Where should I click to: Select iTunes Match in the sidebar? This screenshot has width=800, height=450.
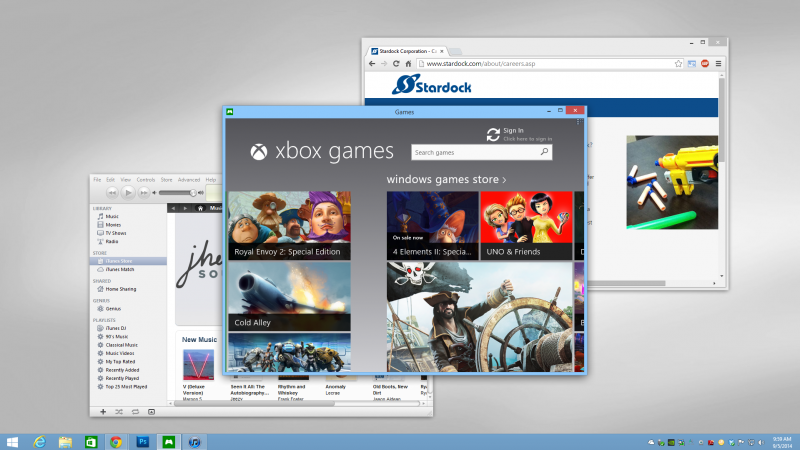pos(120,269)
